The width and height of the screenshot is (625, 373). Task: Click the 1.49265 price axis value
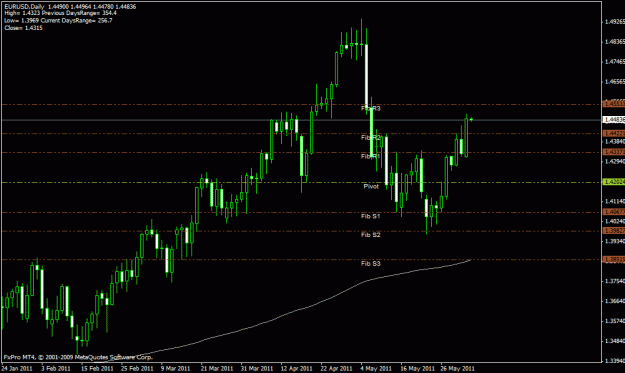click(615, 22)
